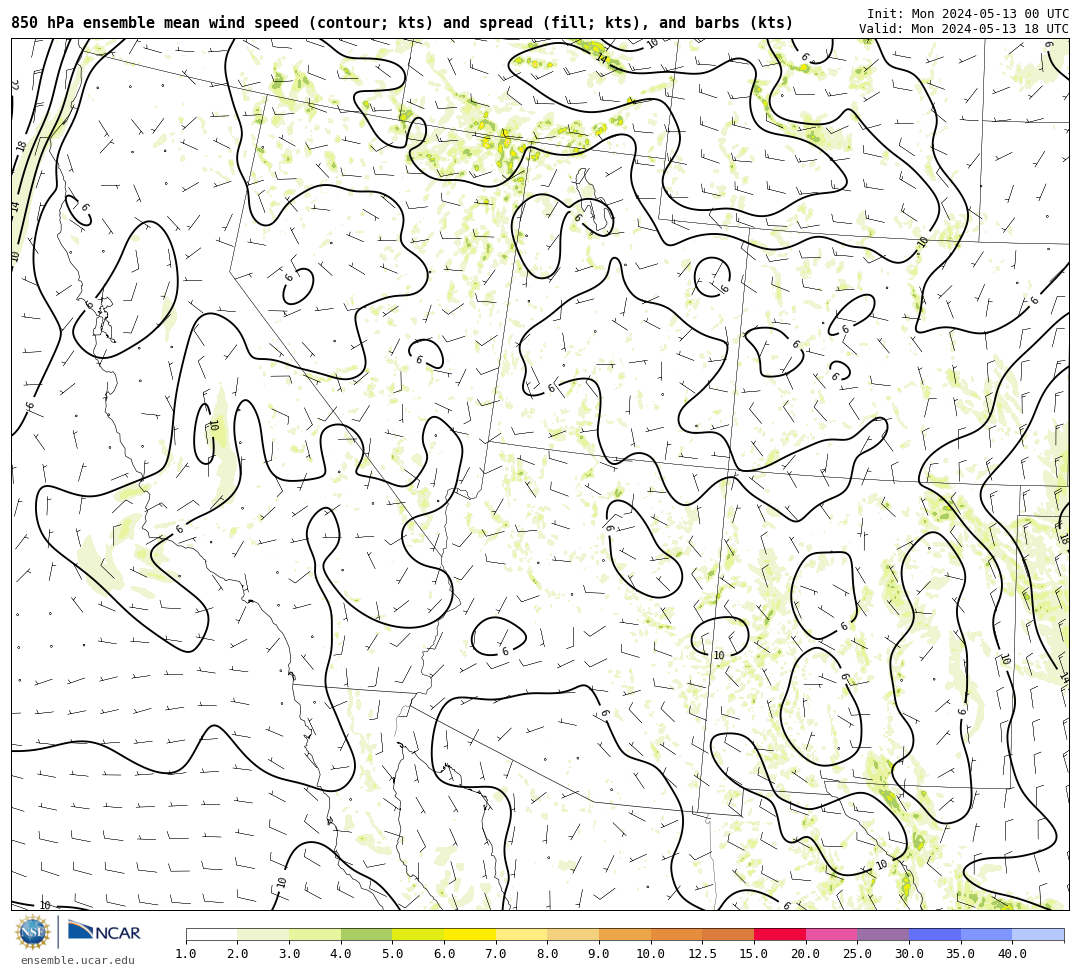
Task: Pick the orange 9.0–10.0 colorbar segment
Action: [625, 934]
